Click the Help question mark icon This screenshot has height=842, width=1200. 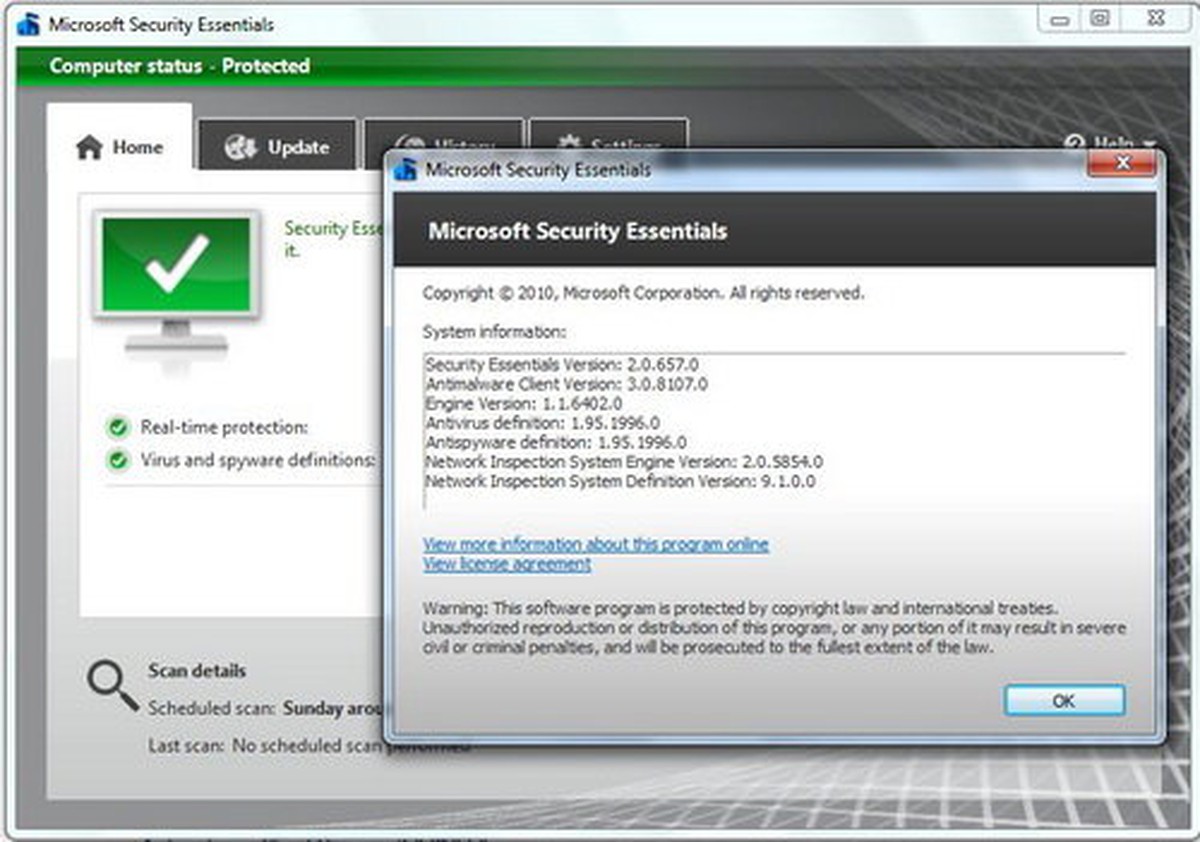tap(1074, 143)
